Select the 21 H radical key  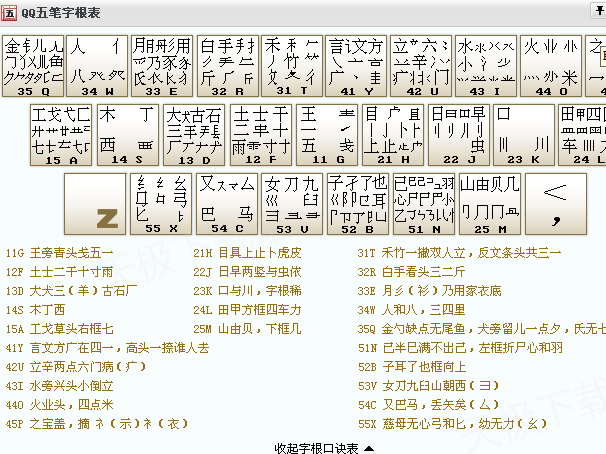pos(393,135)
